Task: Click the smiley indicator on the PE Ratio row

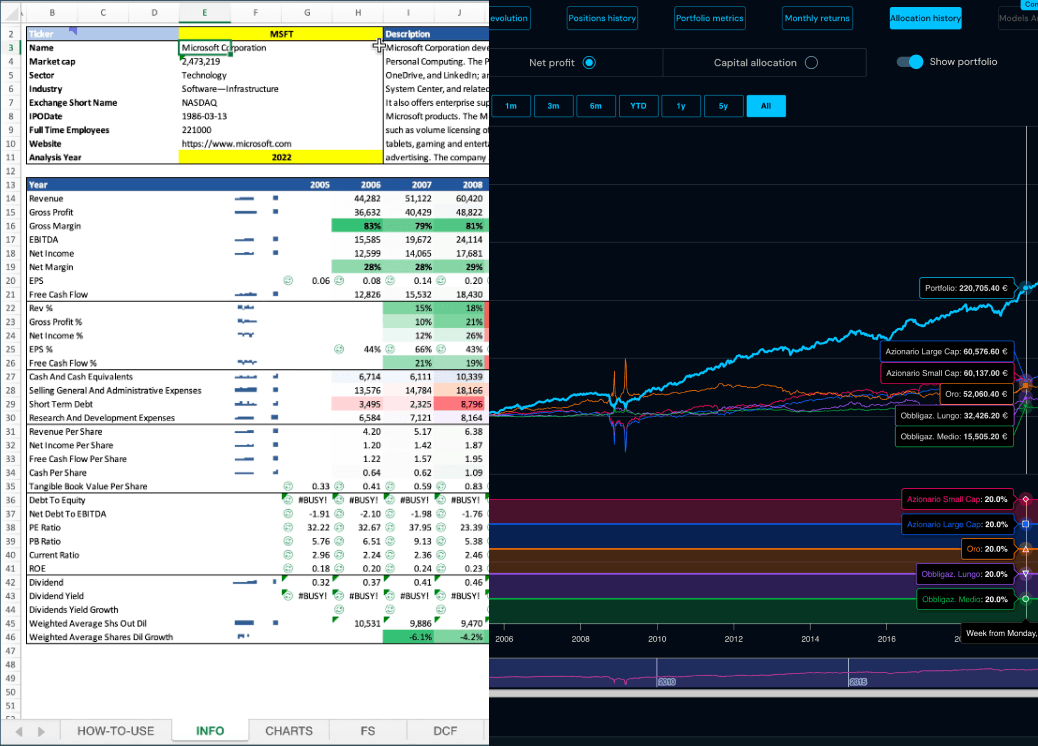Action: pyautogui.click(x=288, y=527)
